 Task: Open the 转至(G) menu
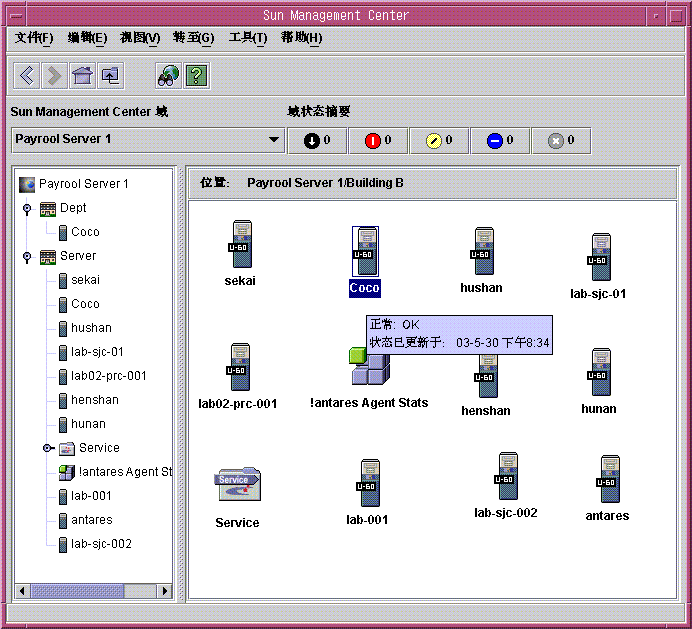tap(193, 38)
